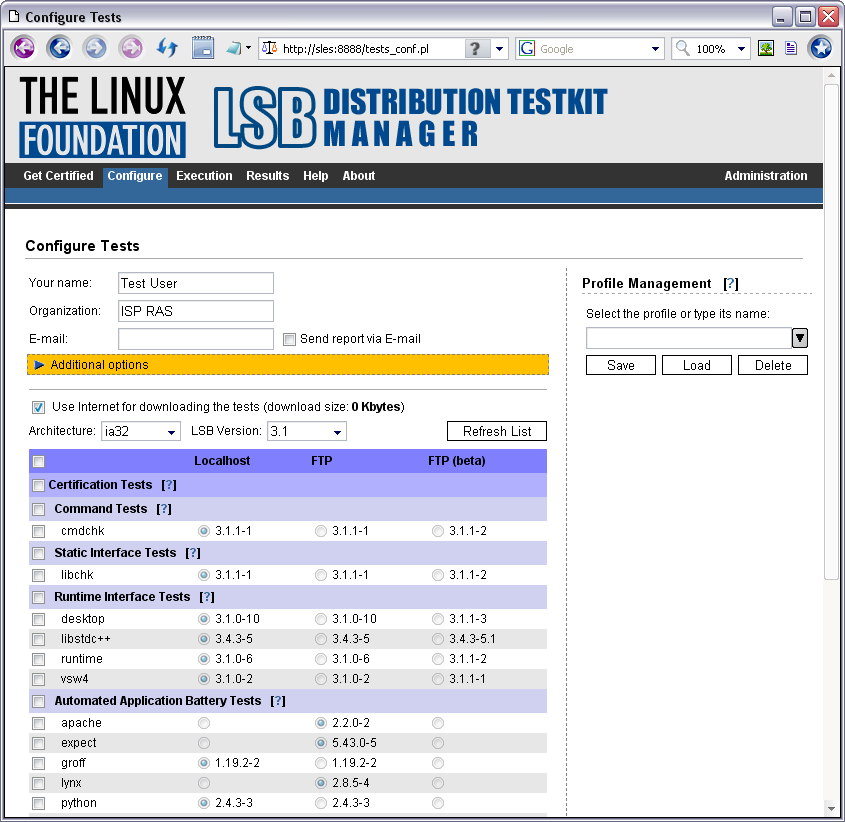Click help link next to Profile Management

730,284
